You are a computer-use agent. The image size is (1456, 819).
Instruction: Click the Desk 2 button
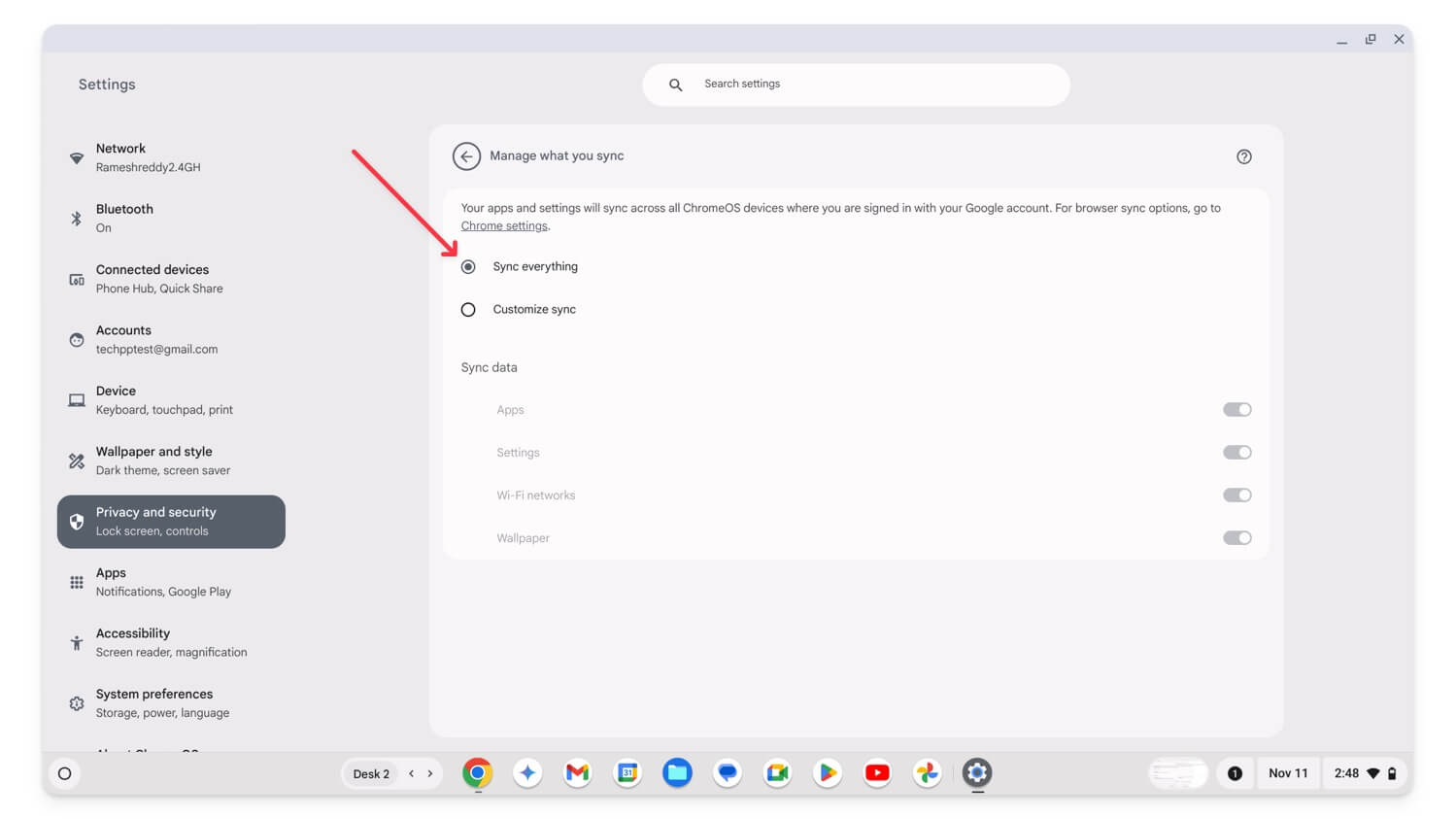tap(371, 774)
